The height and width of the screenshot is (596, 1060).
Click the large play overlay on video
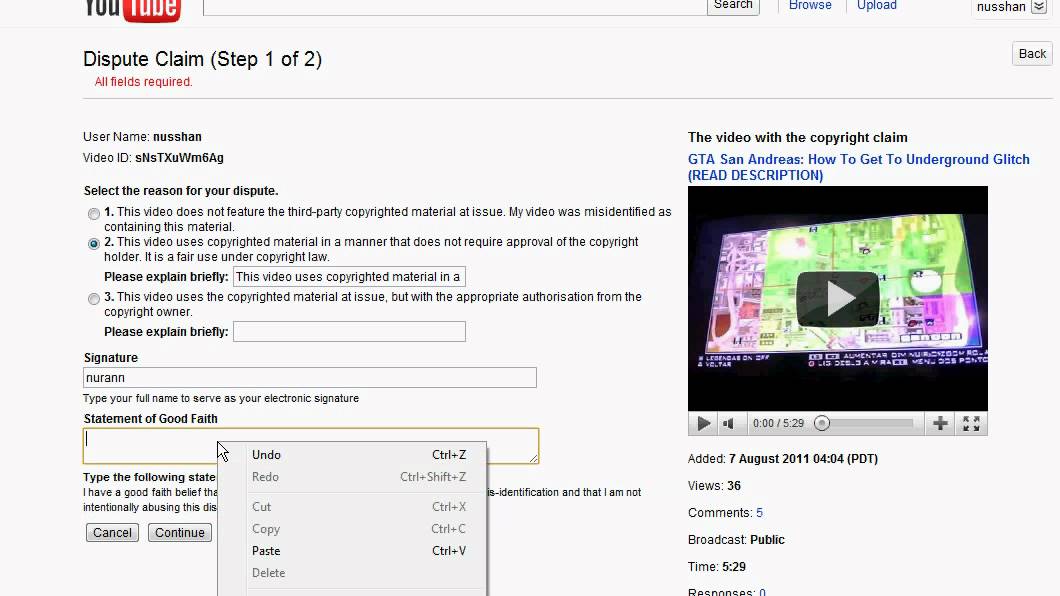(x=838, y=299)
